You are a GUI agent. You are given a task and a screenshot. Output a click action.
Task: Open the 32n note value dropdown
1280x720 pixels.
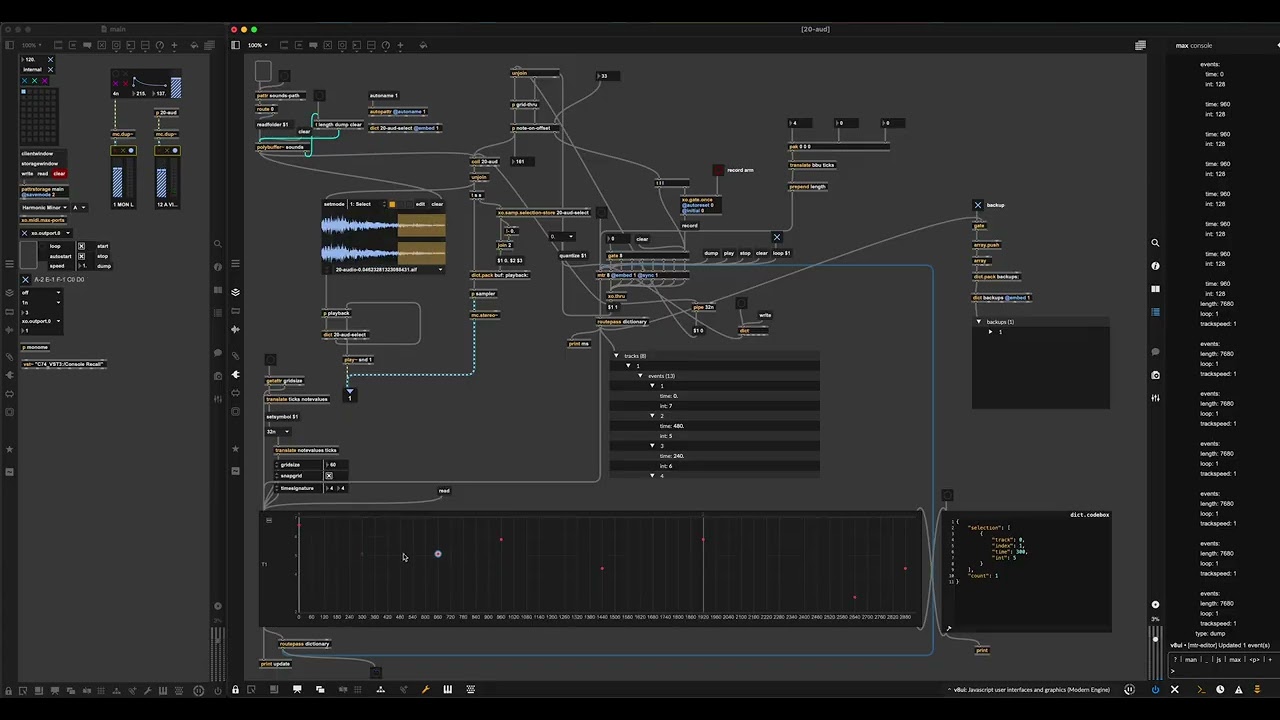coord(279,432)
